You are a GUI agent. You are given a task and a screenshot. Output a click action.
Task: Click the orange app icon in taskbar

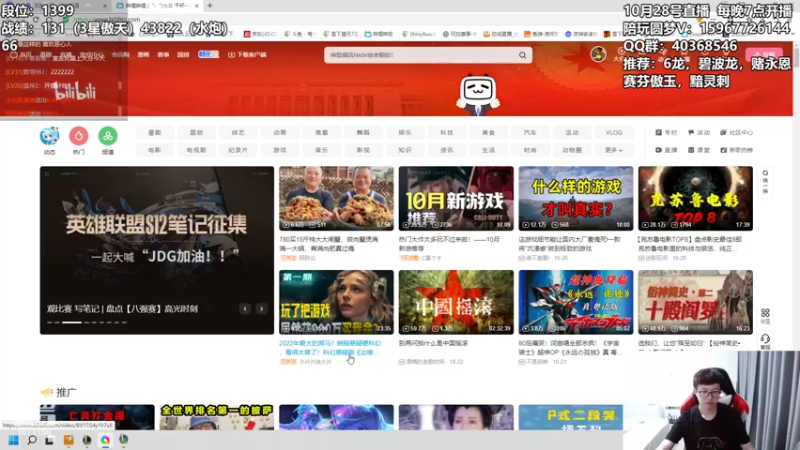pyautogui.click(x=68, y=440)
